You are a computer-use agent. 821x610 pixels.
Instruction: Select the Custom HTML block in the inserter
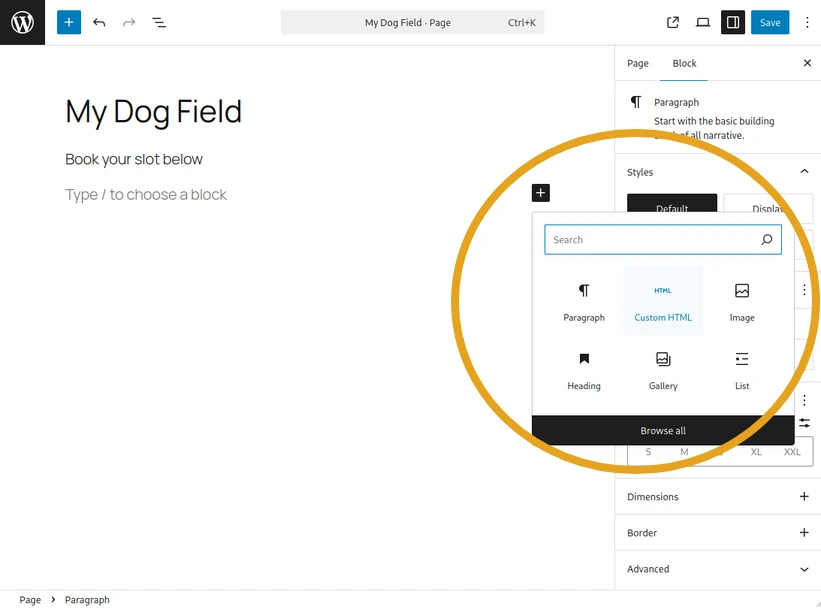(x=662, y=300)
